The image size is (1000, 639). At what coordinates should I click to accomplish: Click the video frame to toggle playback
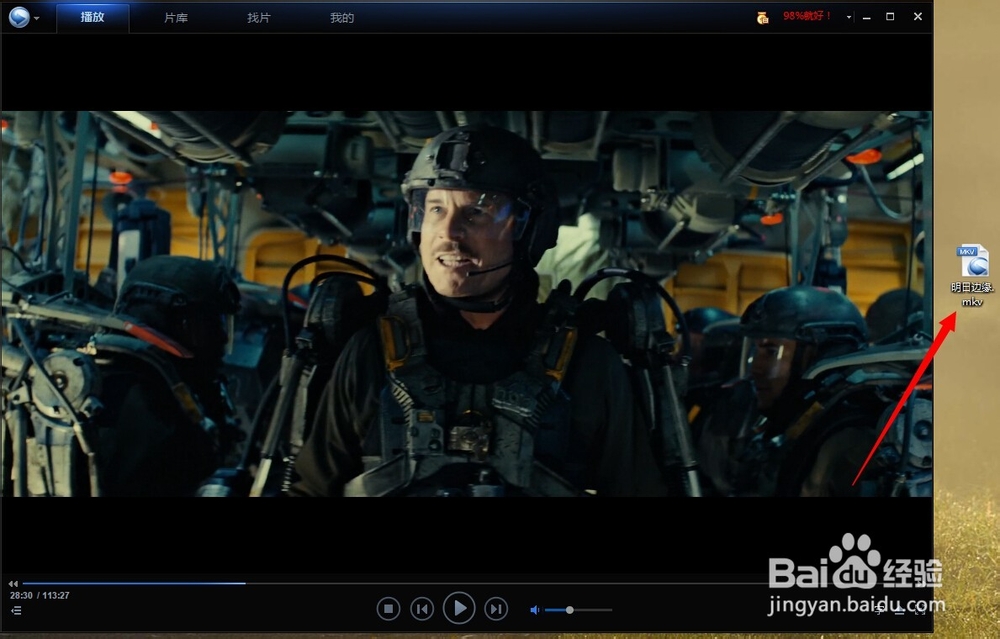[x=466, y=304]
